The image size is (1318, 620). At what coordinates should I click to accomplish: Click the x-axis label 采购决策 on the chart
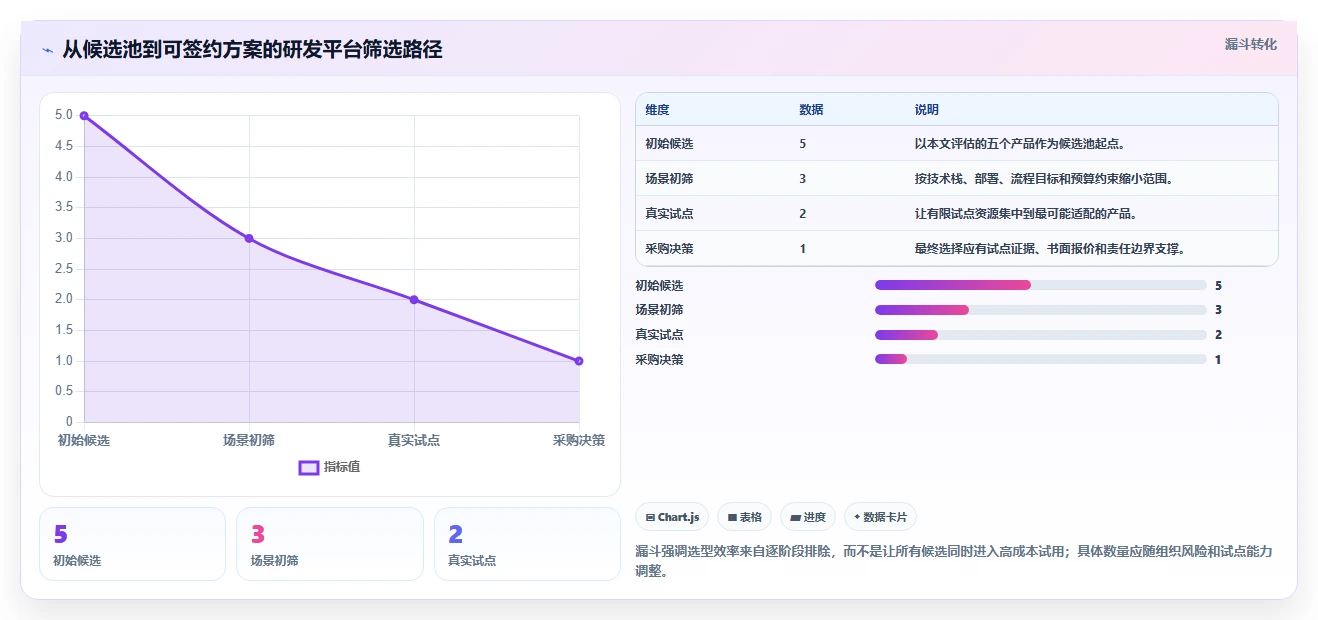(579, 440)
